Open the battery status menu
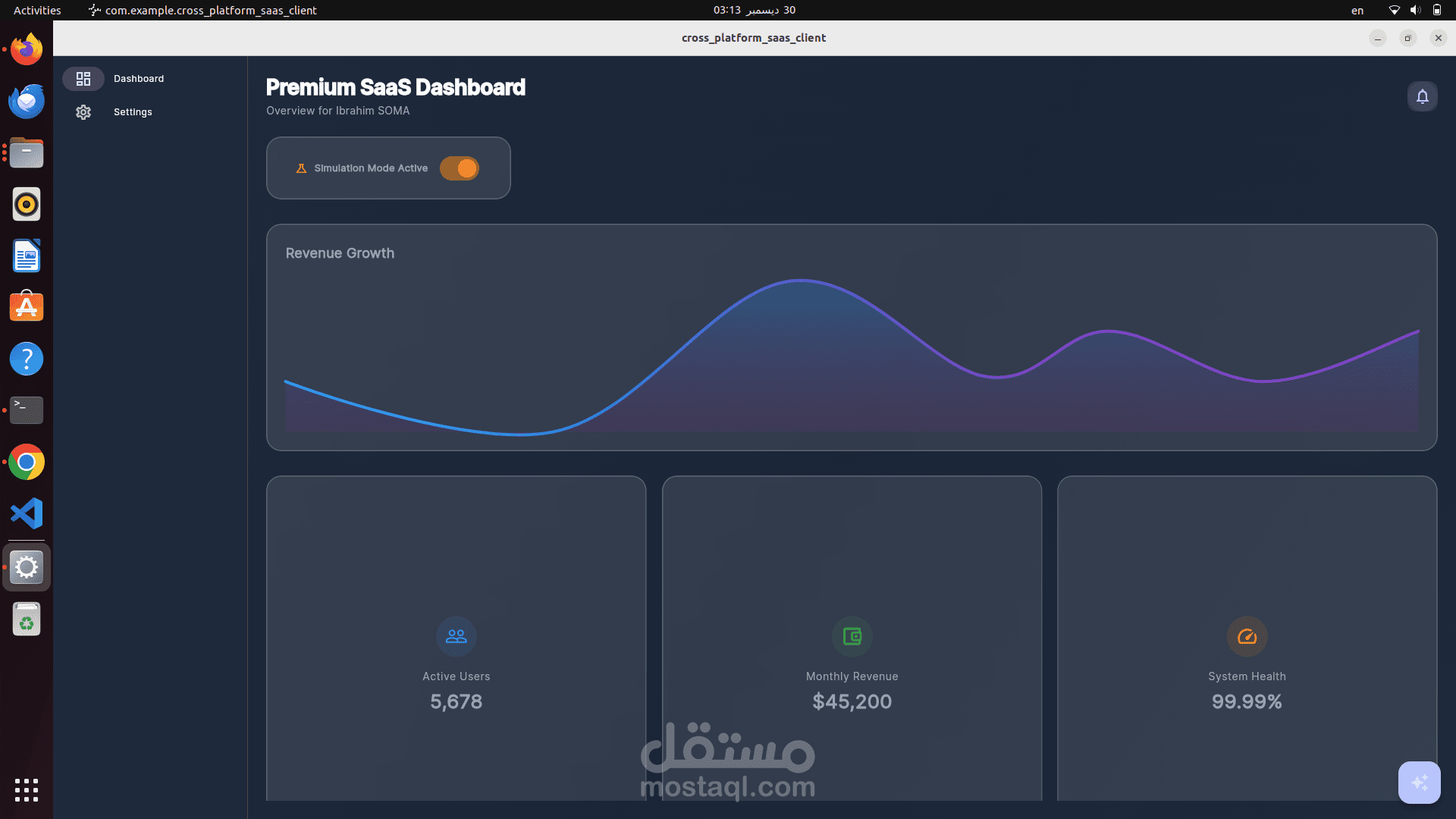1456x819 pixels. (x=1436, y=10)
